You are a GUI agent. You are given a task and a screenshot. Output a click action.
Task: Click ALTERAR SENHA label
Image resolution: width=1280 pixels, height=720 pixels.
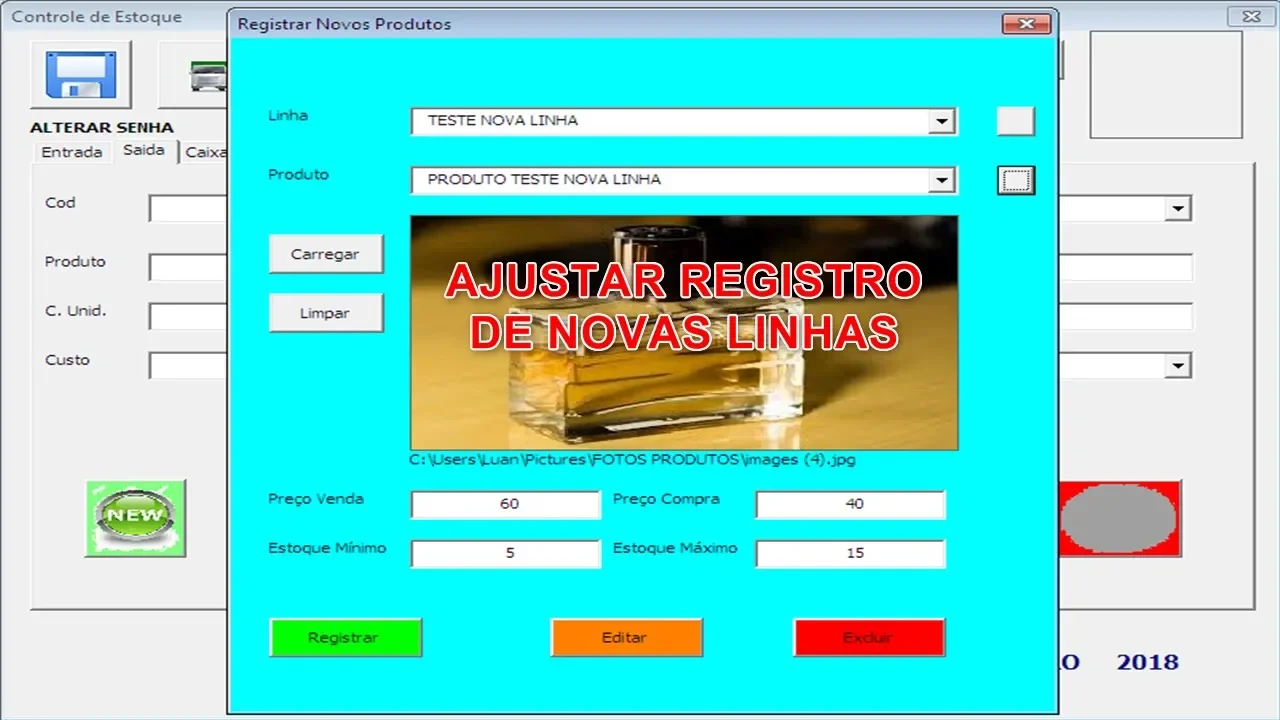pos(102,127)
